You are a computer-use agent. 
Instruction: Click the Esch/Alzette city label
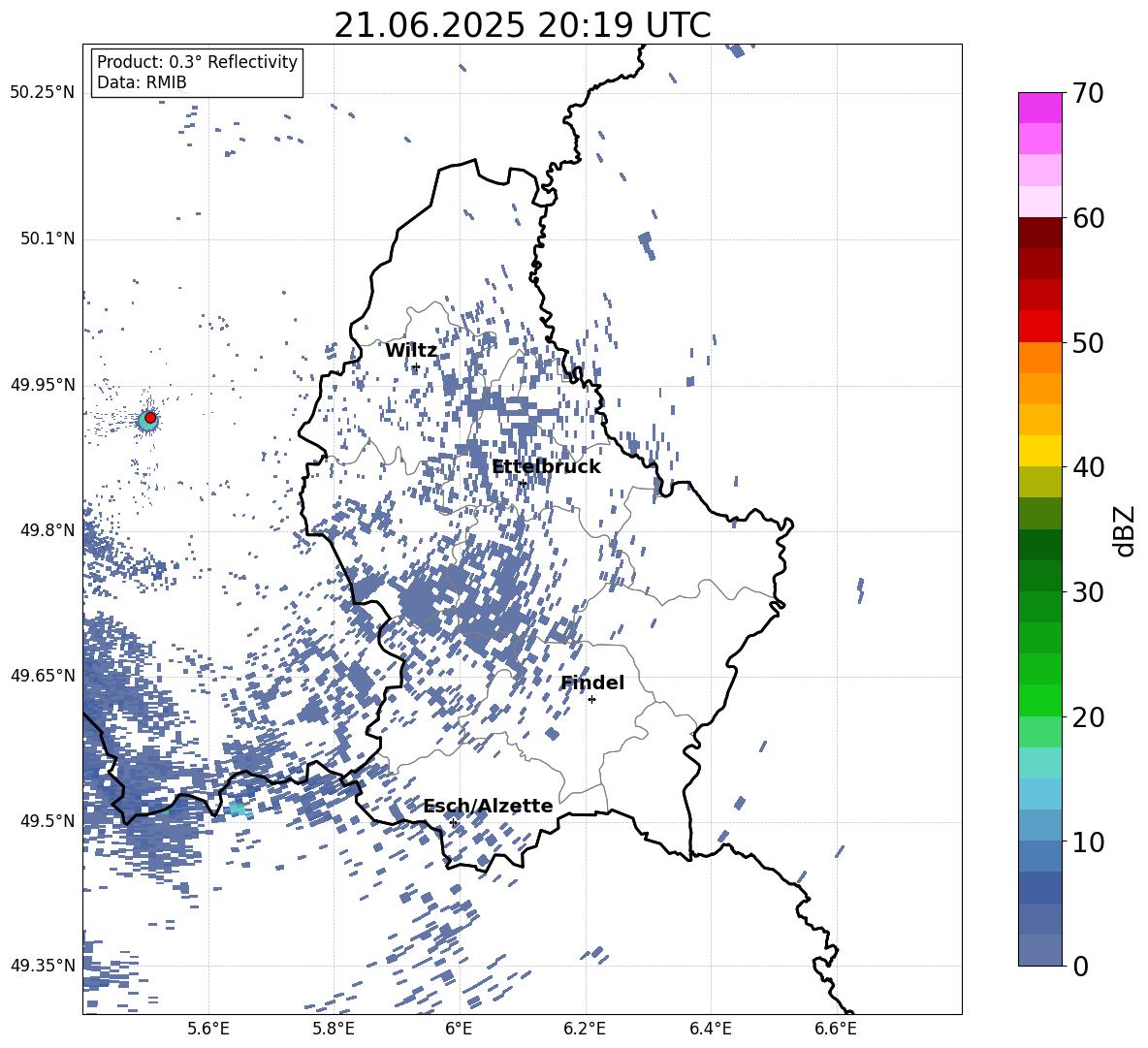pos(489,806)
